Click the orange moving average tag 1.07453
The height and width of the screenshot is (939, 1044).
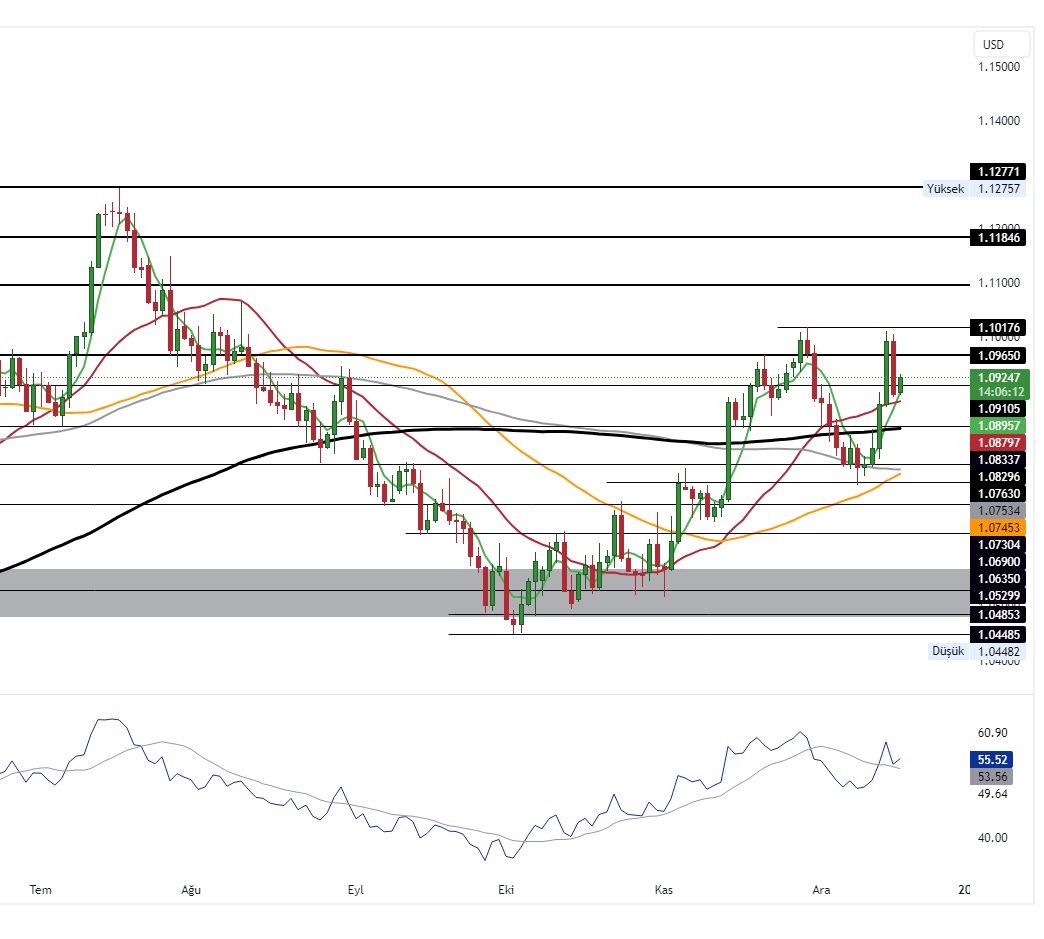coord(998,528)
